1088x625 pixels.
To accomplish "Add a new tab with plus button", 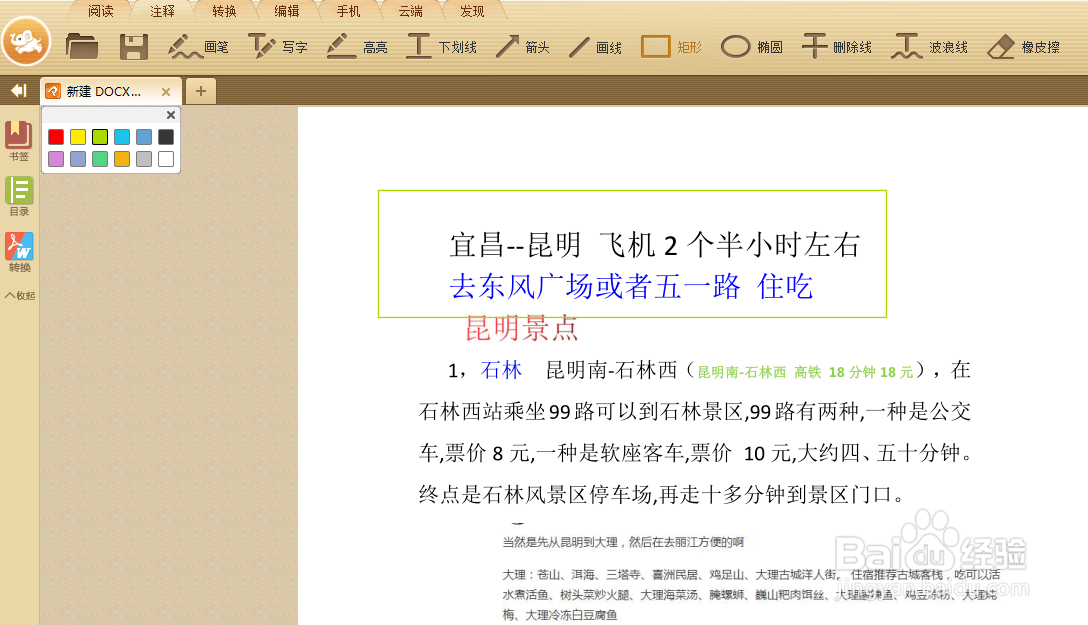I will pyautogui.click(x=201, y=91).
